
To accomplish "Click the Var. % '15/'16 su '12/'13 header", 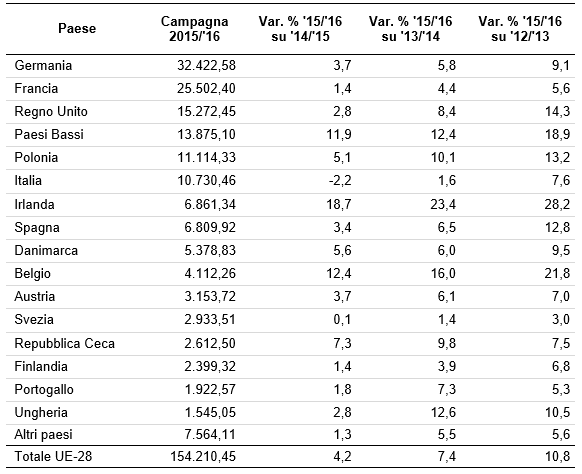I will (x=520, y=29).
